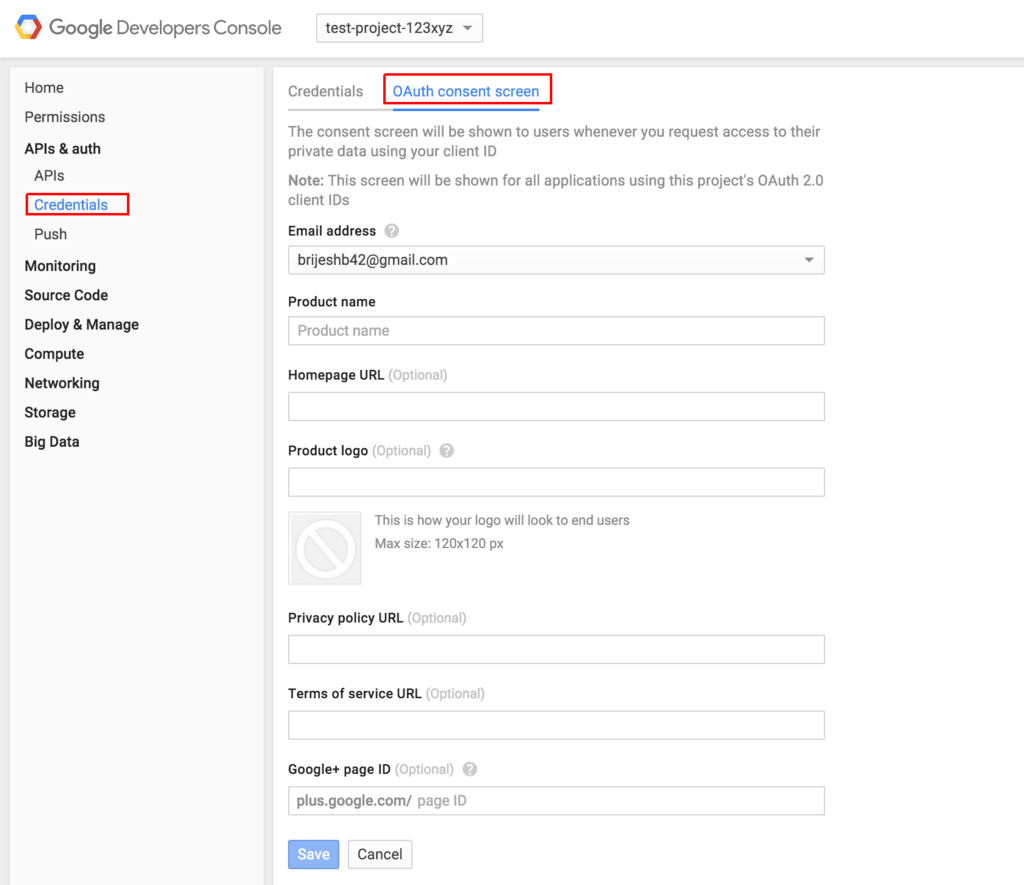
Task: Click the Privacy policy URL field
Action: coord(556,649)
